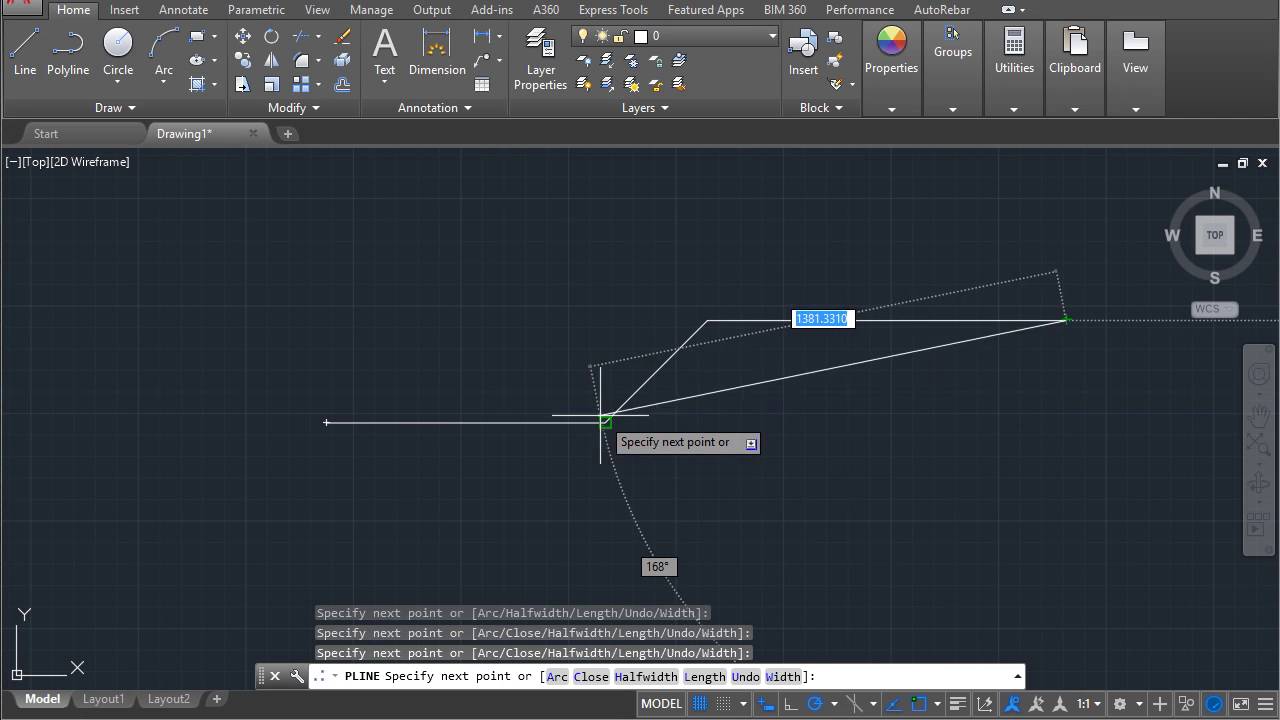
Task: Click the Move tool in Modify panel
Action: click(243, 36)
